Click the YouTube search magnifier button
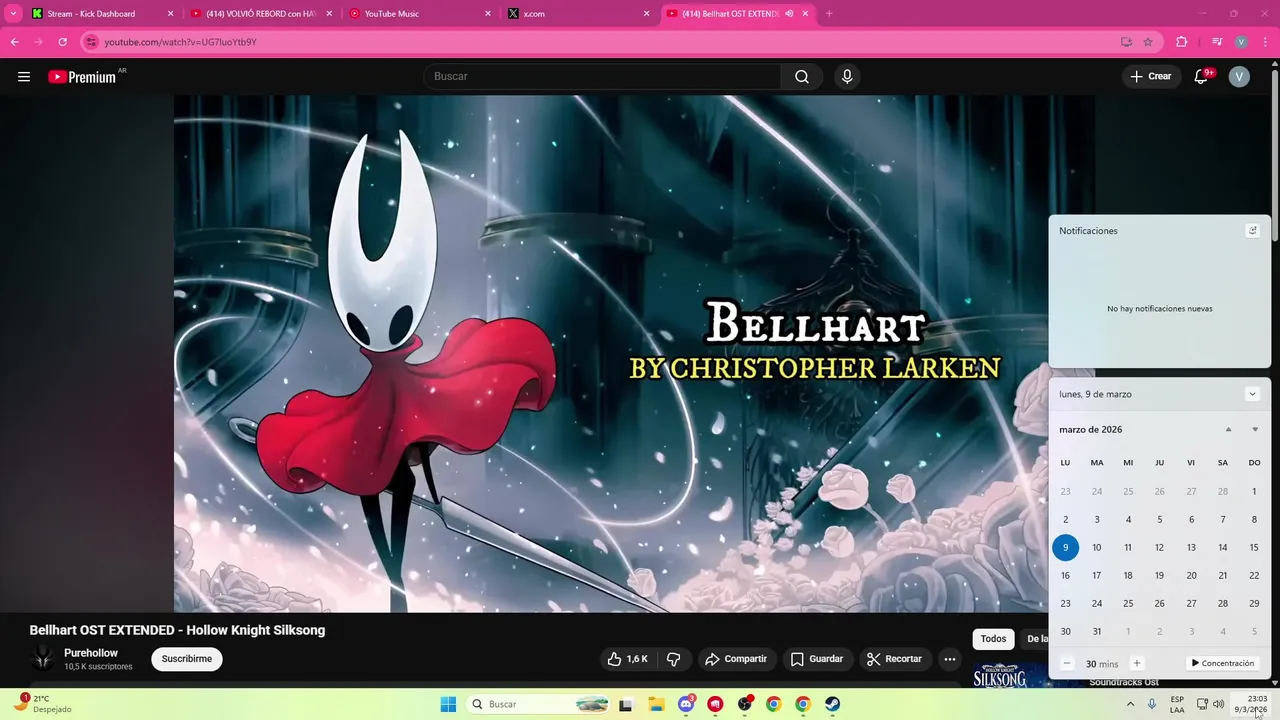This screenshot has height=720, width=1280. click(802, 77)
